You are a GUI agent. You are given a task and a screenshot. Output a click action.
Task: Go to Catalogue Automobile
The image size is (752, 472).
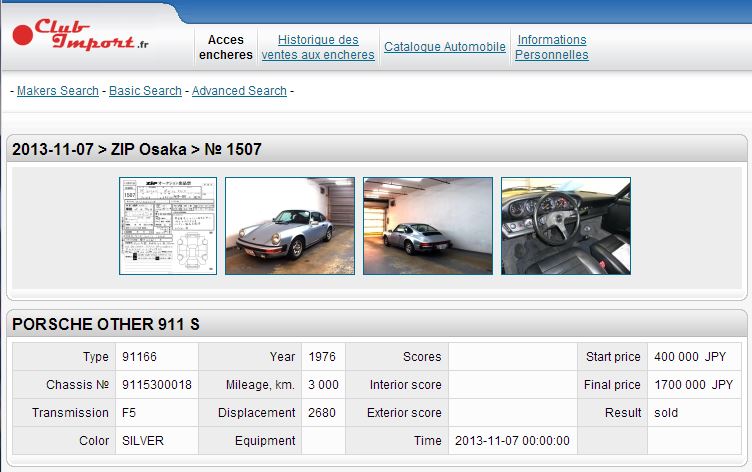445,47
